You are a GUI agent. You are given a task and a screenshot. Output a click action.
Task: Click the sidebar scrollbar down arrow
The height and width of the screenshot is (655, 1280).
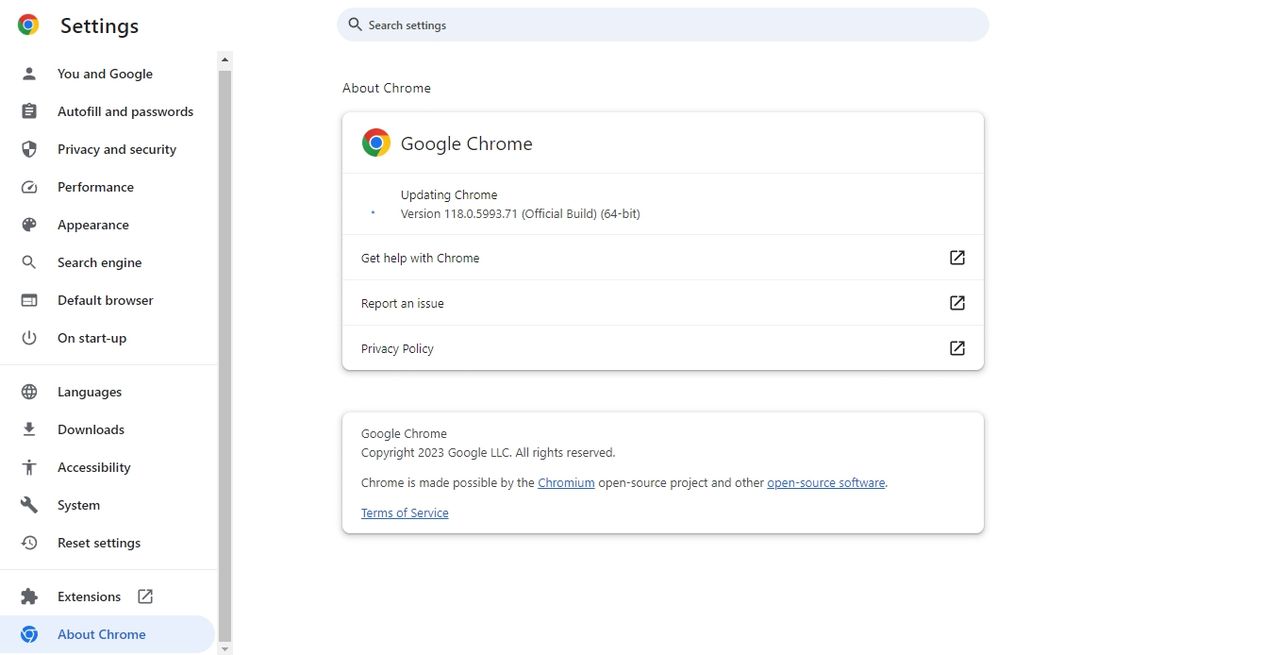click(224, 648)
